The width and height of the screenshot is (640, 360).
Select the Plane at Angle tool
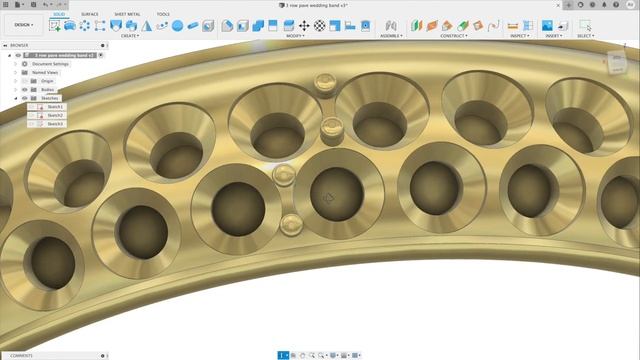[432, 26]
